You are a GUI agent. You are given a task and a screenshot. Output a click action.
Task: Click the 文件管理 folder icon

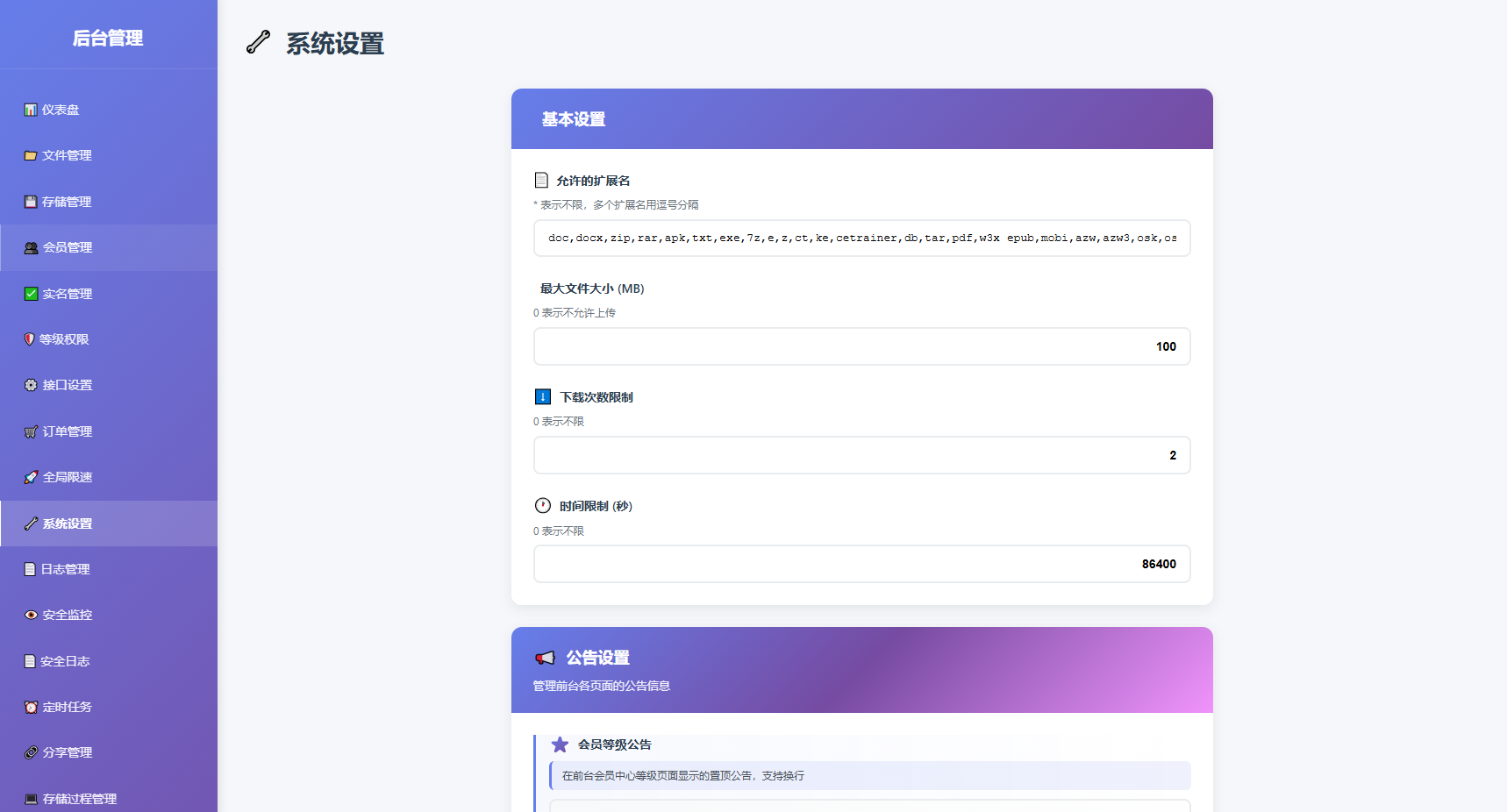29,155
